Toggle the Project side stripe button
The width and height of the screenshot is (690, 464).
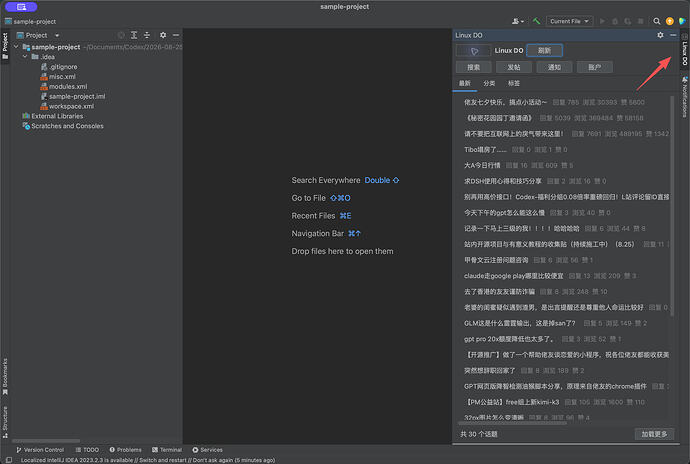(5, 46)
